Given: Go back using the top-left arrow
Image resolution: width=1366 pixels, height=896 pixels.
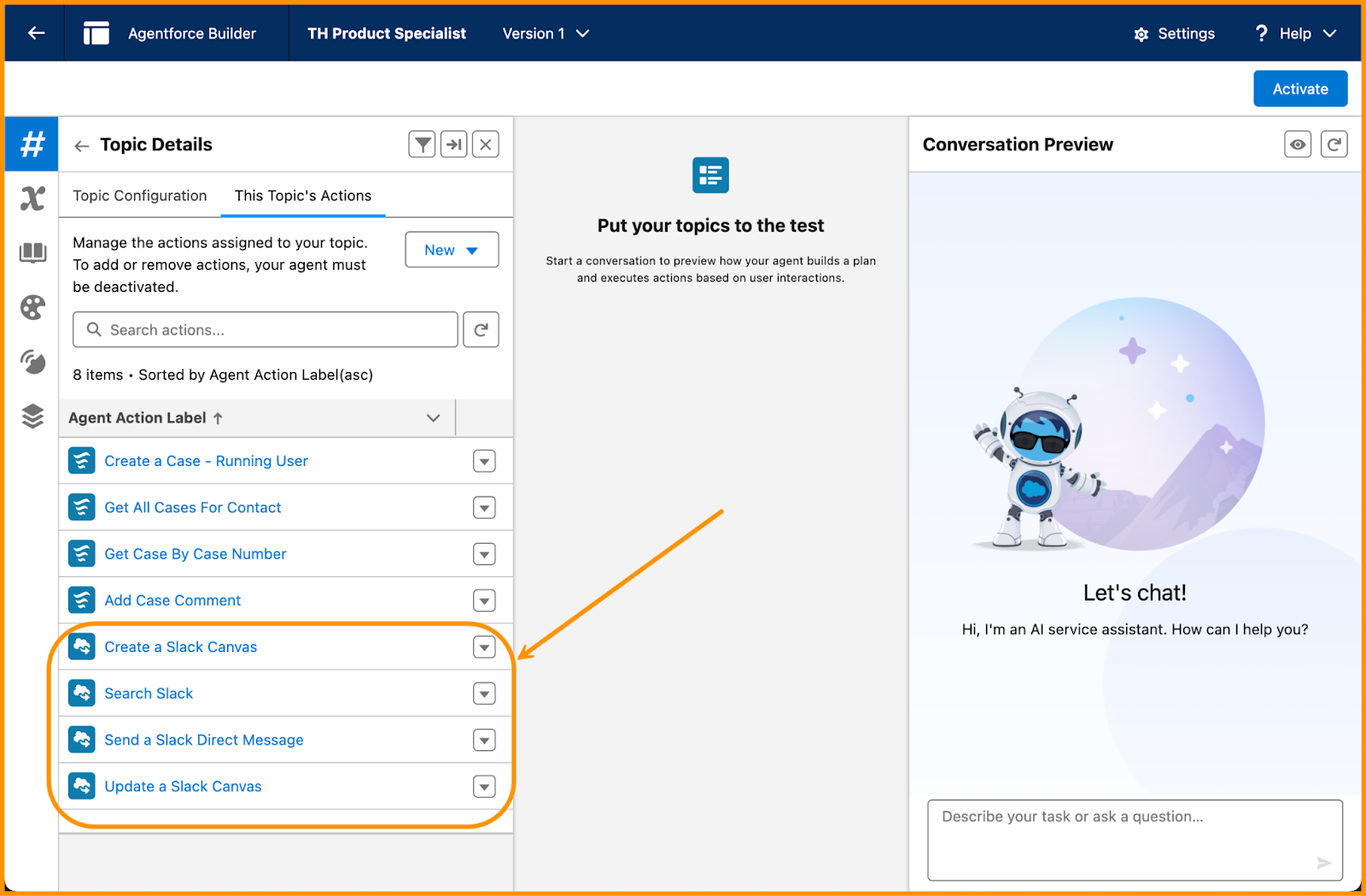Looking at the screenshot, I should [36, 33].
